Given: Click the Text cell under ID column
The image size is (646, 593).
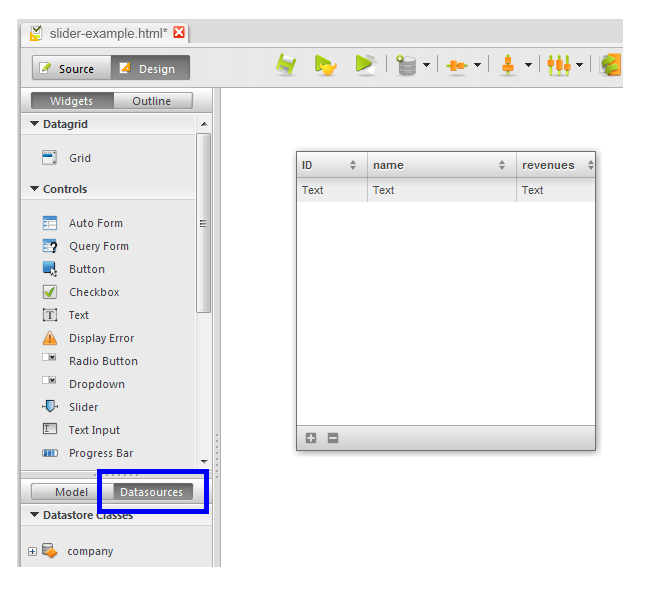Looking at the screenshot, I should pos(332,190).
